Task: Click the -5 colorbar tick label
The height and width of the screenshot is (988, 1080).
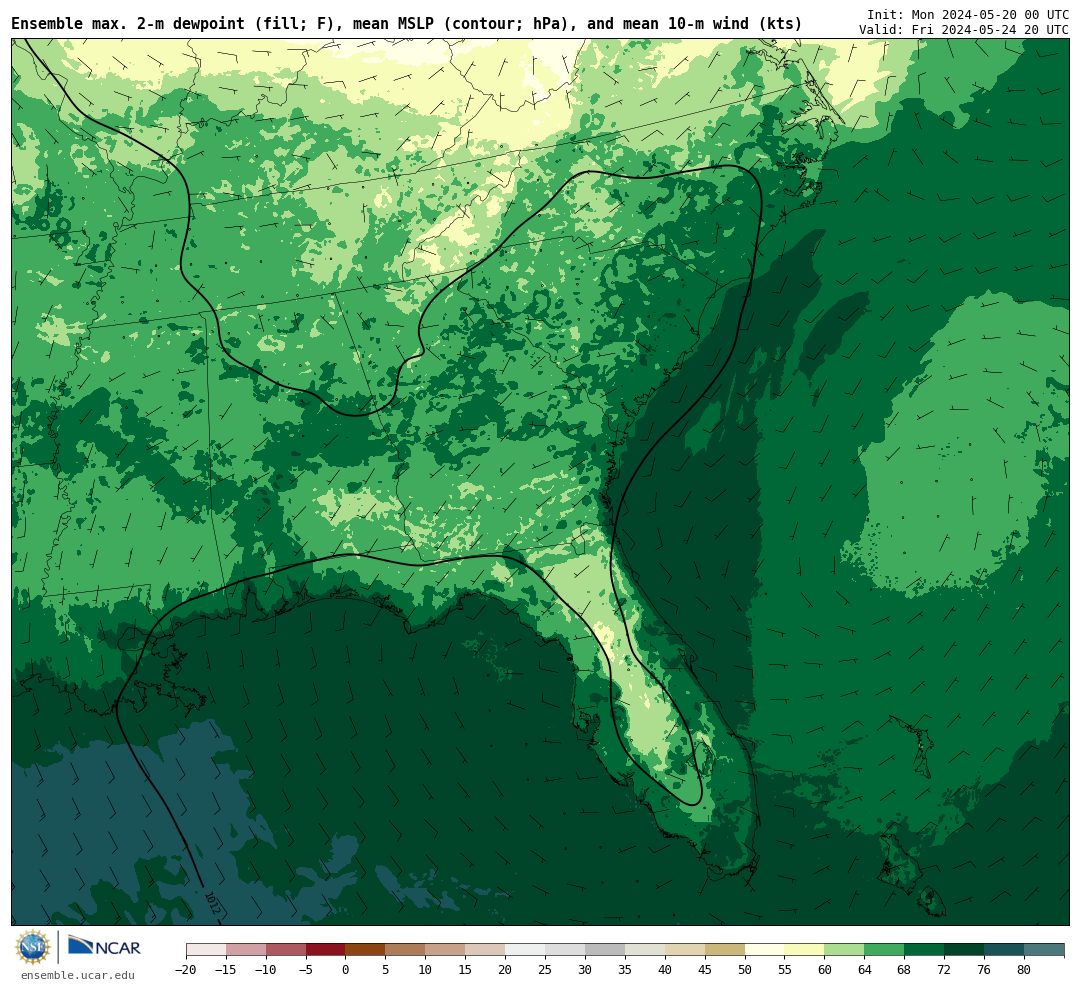Action: (x=306, y=970)
